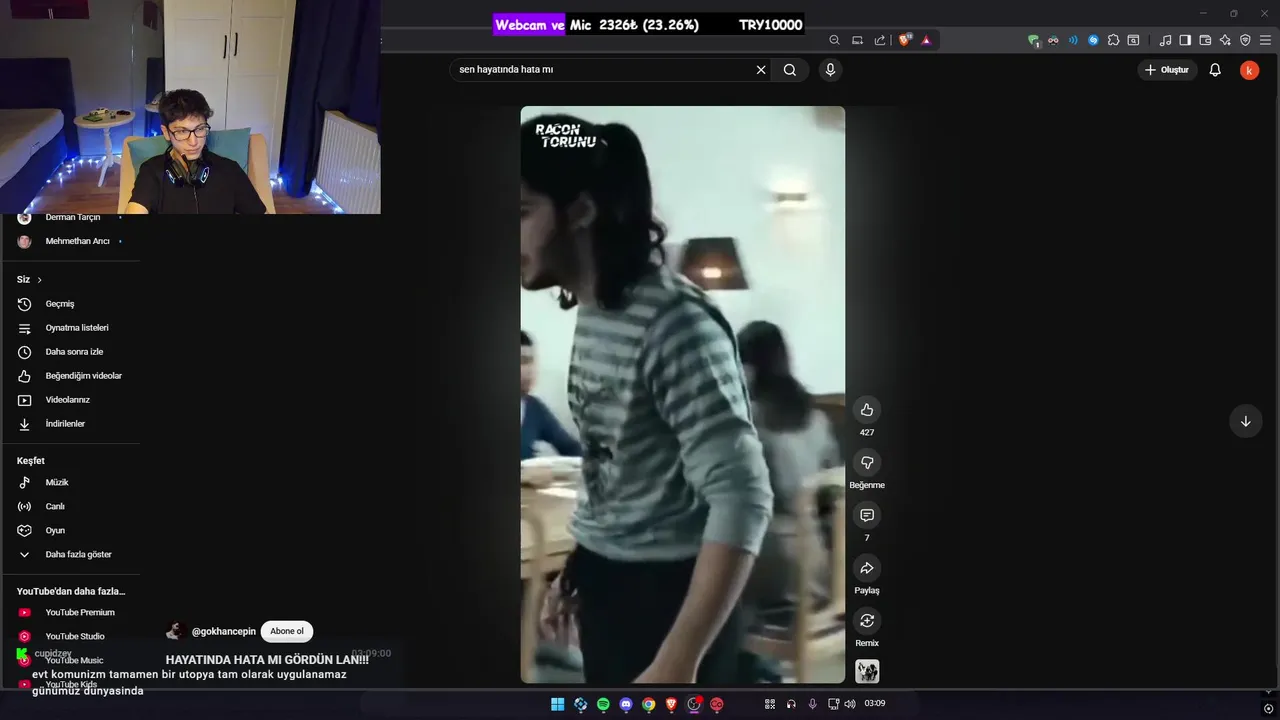
Task: Clear the search query with the X
Action: point(761,70)
